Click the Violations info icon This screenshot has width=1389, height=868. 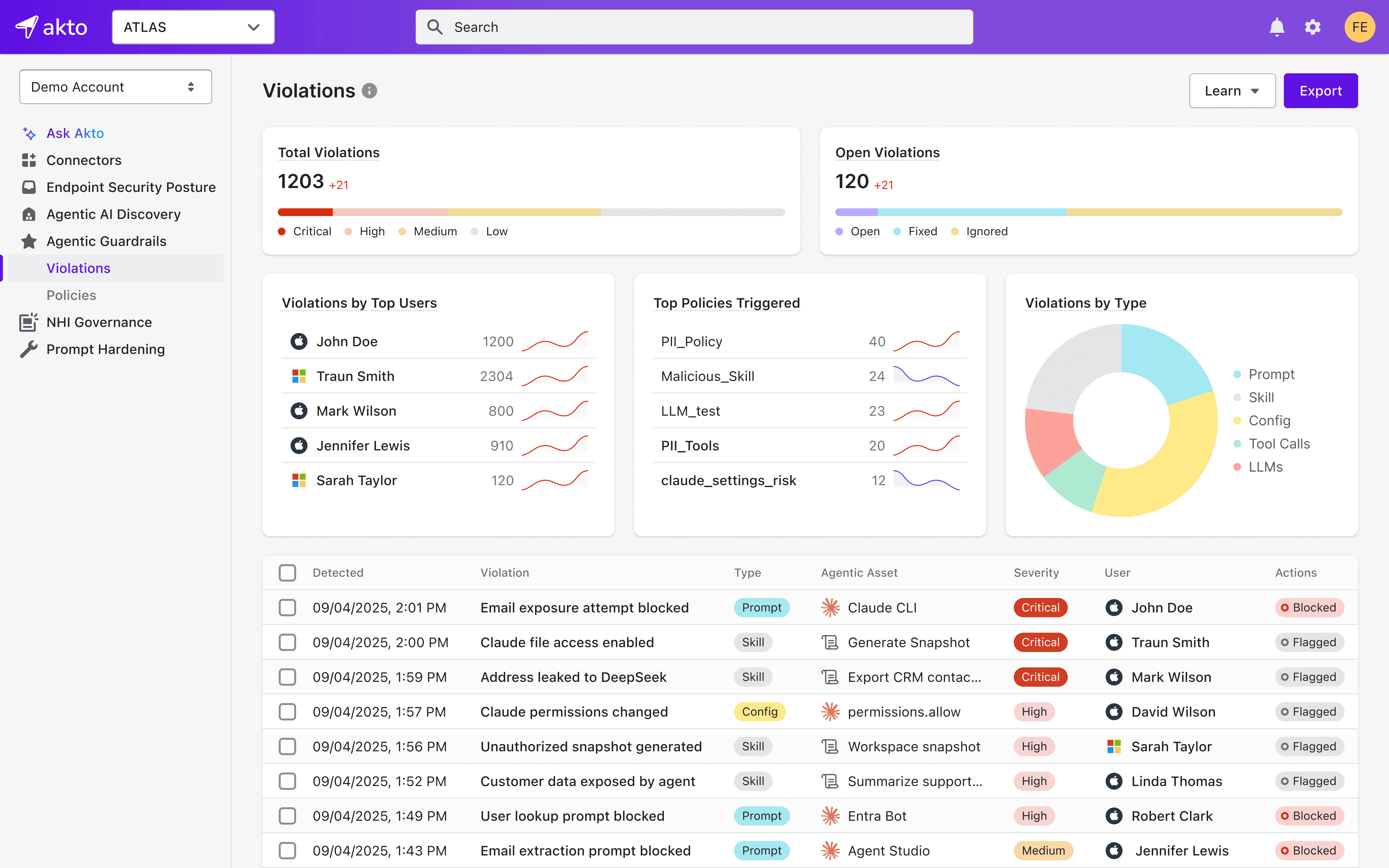370,91
